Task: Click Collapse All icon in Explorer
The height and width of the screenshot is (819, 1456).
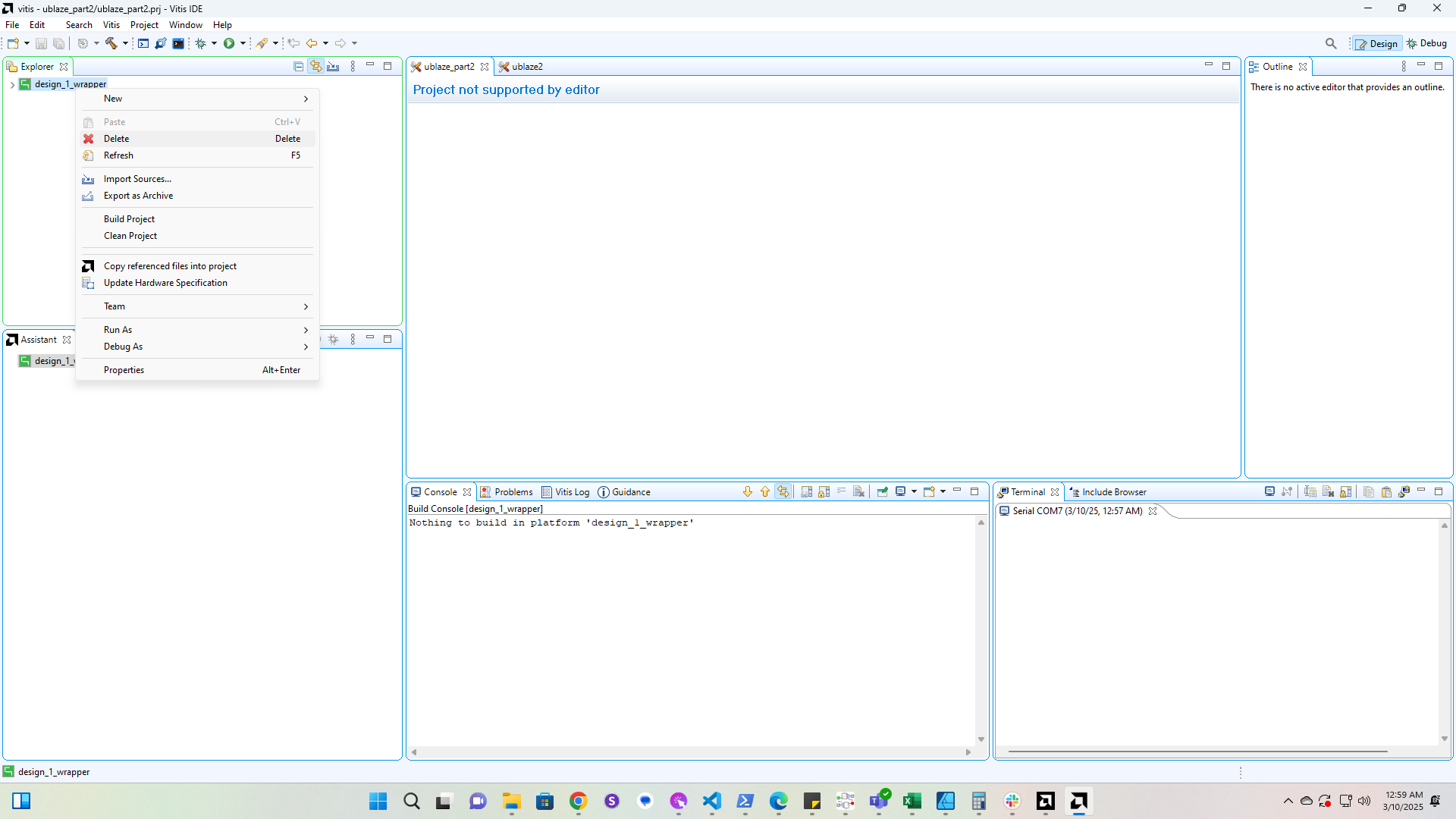Action: coord(298,67)
